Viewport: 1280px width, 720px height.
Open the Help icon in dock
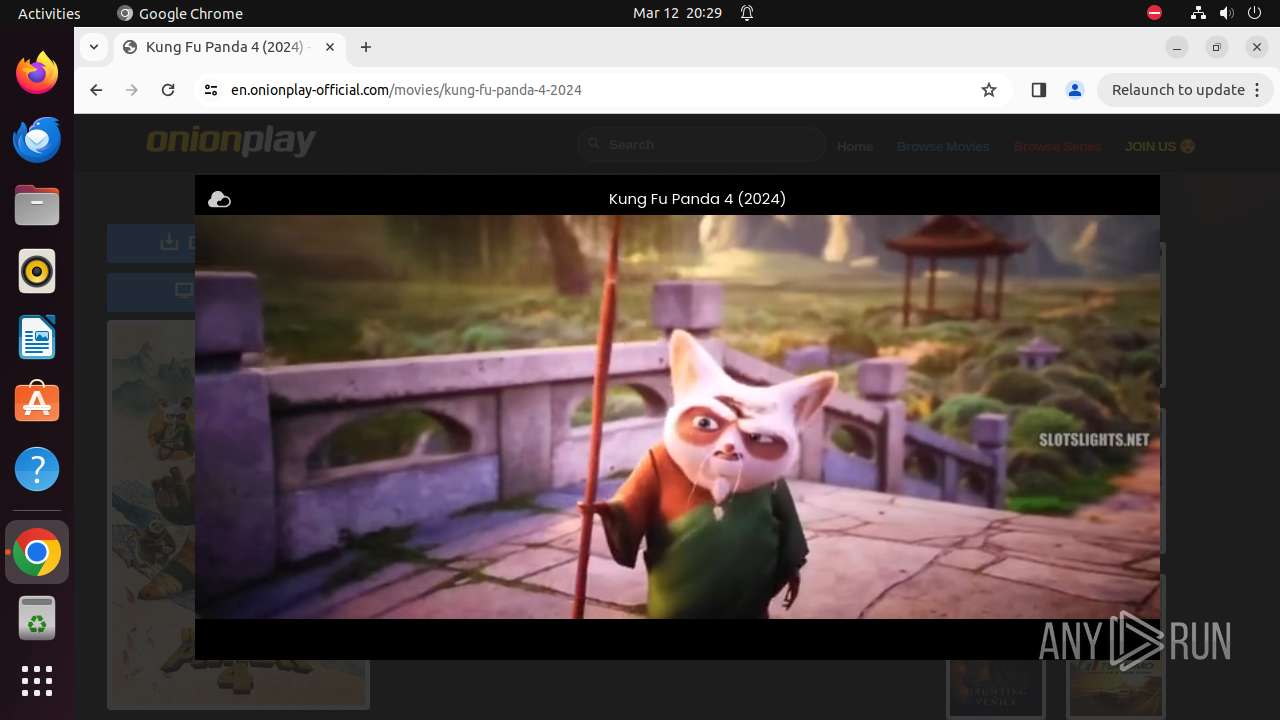pyautogui.click(x=37, y=469)
